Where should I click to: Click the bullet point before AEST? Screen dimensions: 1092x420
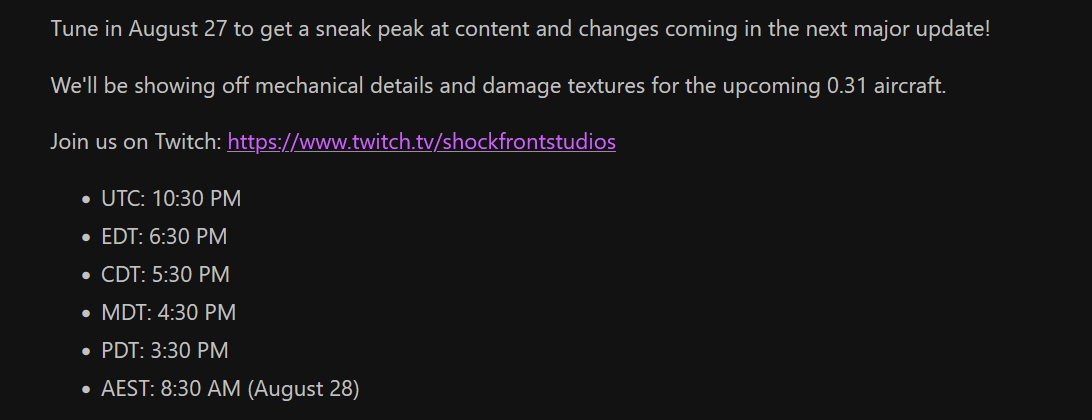click(87, 390)
